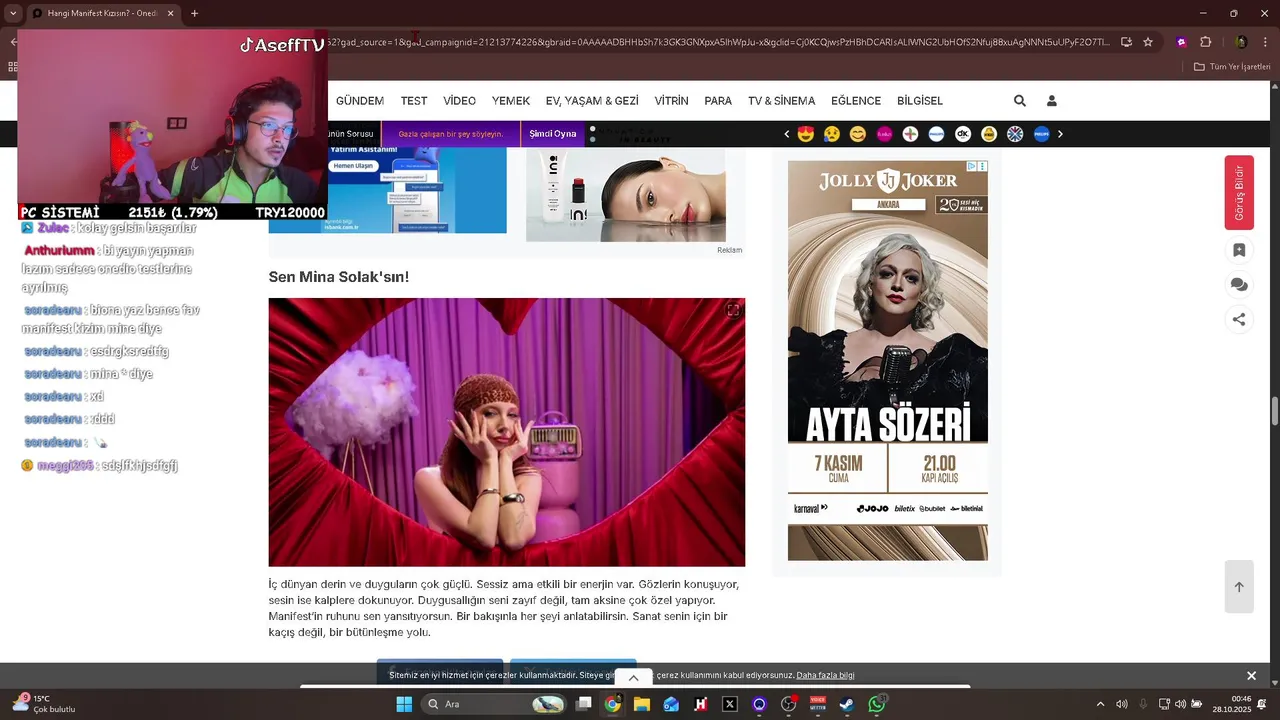The height and width of the screenshot is (720, 1280).
Task: Open Task View in taskbar
Action: tap(584, 704)
